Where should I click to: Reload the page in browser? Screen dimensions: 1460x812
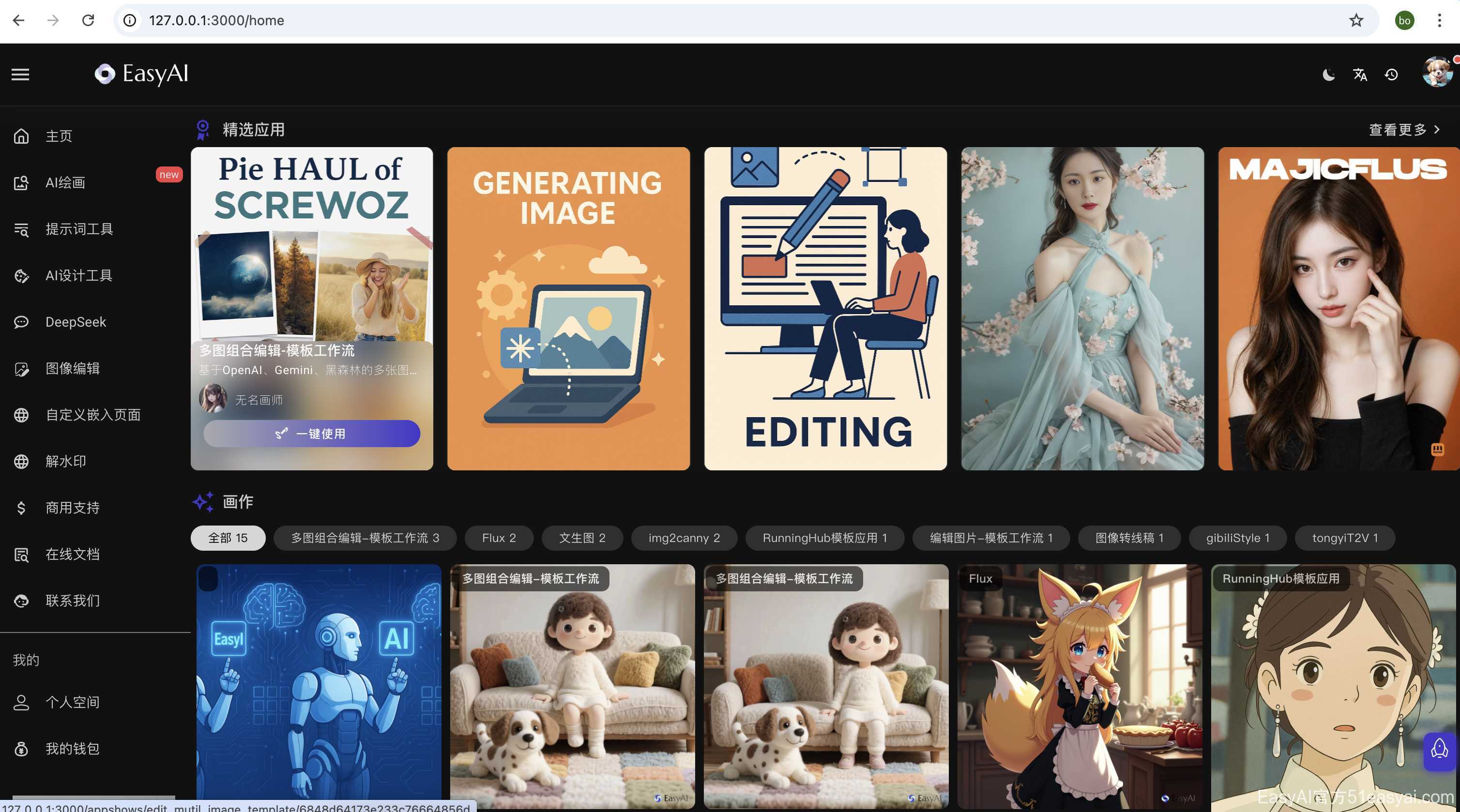tap(88, 20)
